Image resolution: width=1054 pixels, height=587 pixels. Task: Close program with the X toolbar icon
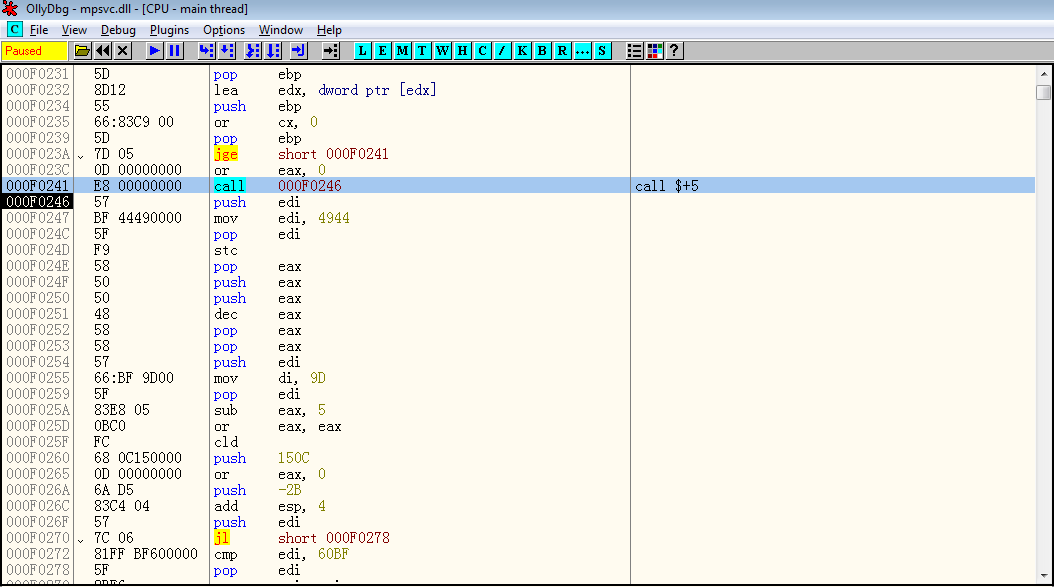(x=123, y=50)
